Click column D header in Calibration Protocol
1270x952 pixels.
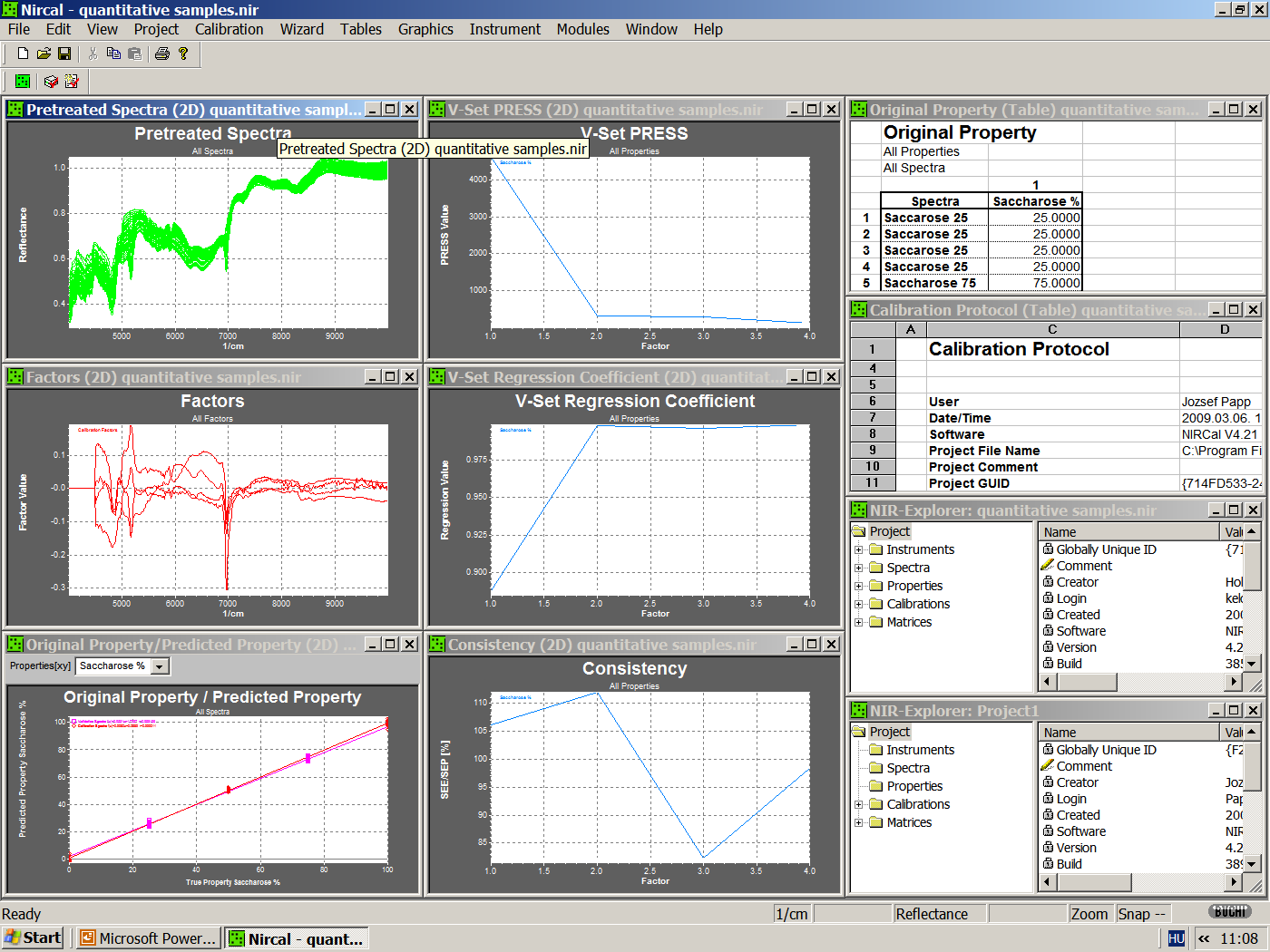[1221, 329]
